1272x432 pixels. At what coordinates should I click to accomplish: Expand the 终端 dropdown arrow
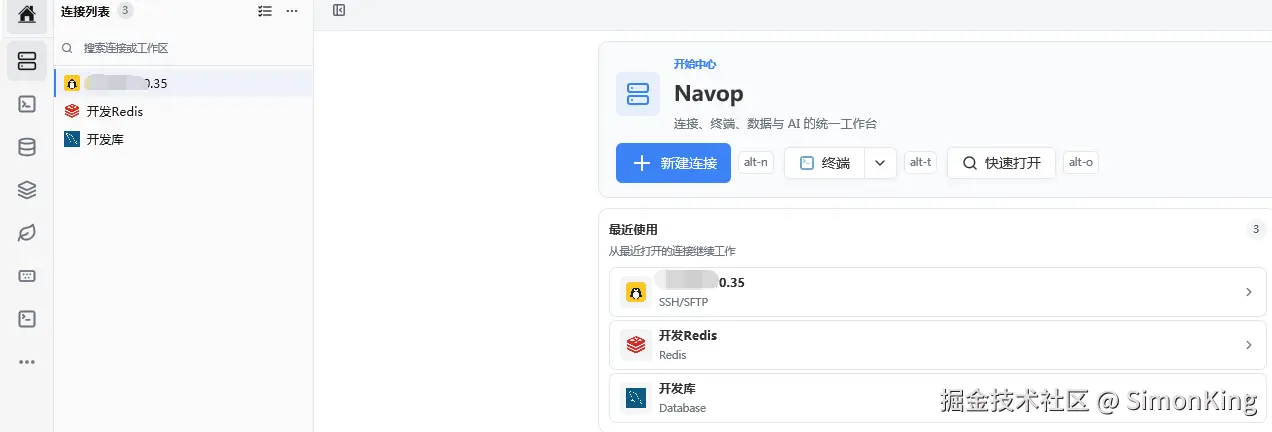tap(880, 163)
